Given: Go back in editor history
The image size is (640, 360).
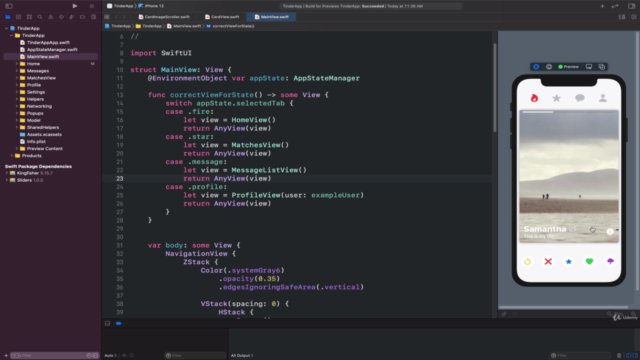Looking at the screenshot, I should point(116,17).
